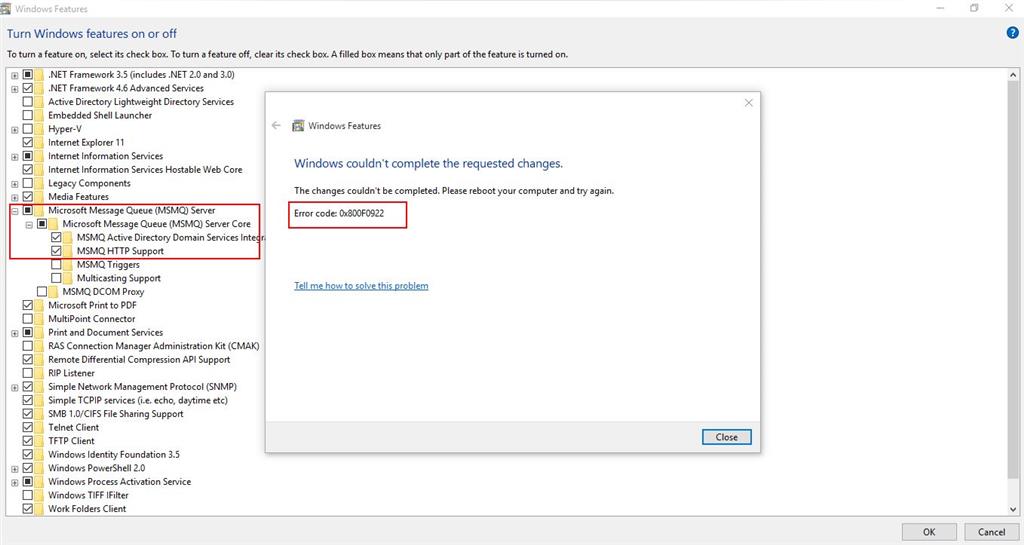
Task: Click the 'Error code: 0x800F0922' text
Action: coord(339,213)
